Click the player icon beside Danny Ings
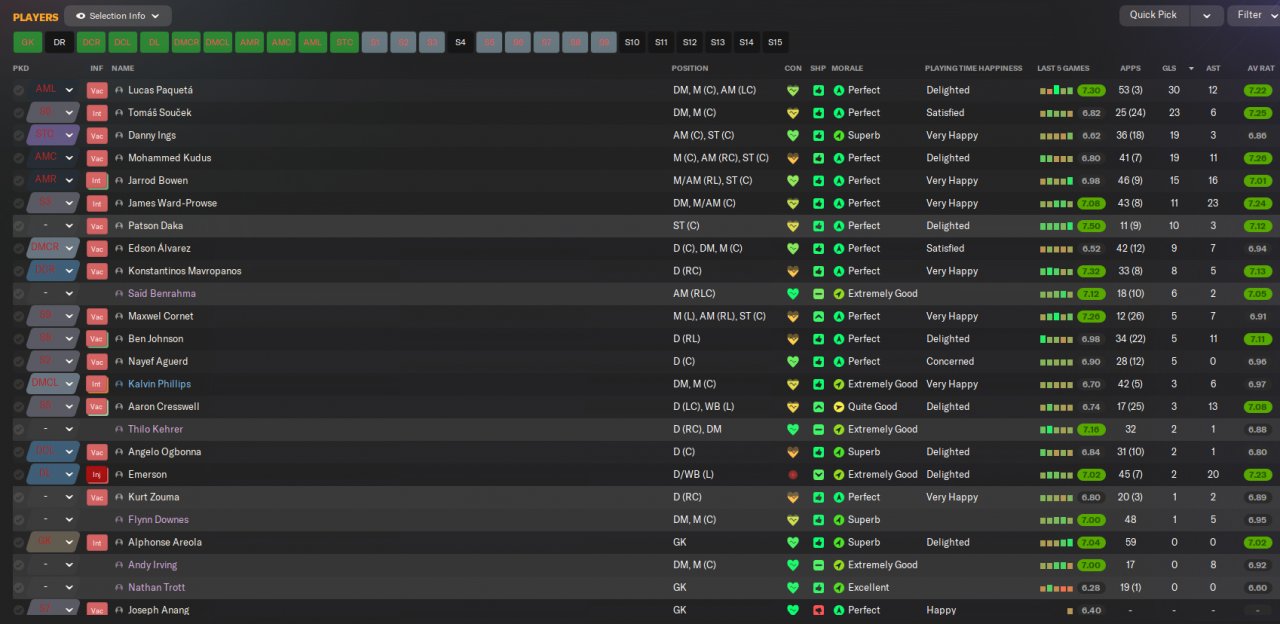 click(x=119, y=135)
